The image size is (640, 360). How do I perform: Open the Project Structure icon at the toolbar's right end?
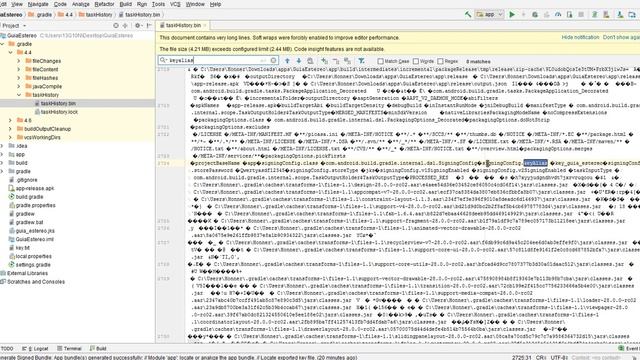coord(632,14)
